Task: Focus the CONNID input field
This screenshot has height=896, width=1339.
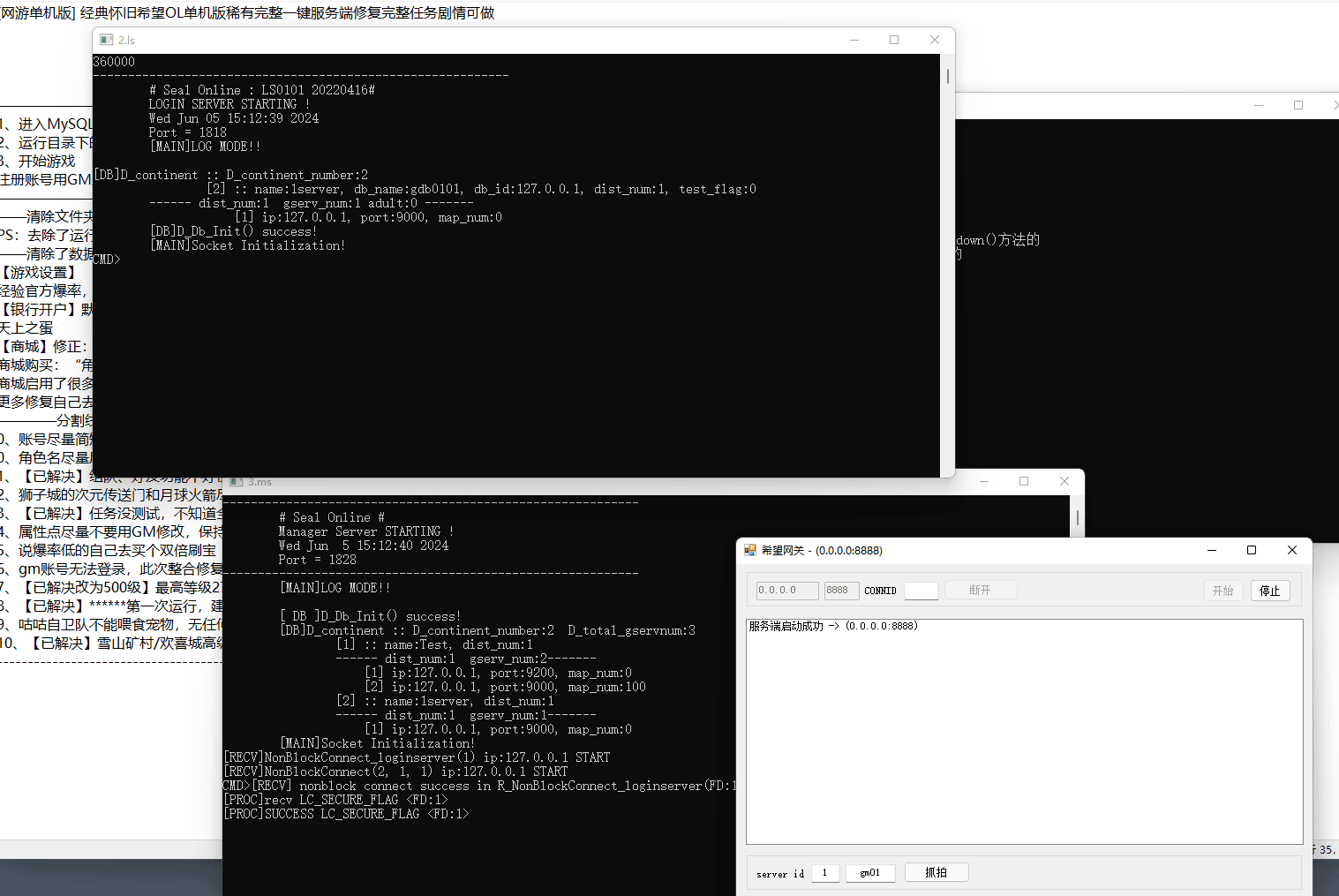Action: point(921,591)
